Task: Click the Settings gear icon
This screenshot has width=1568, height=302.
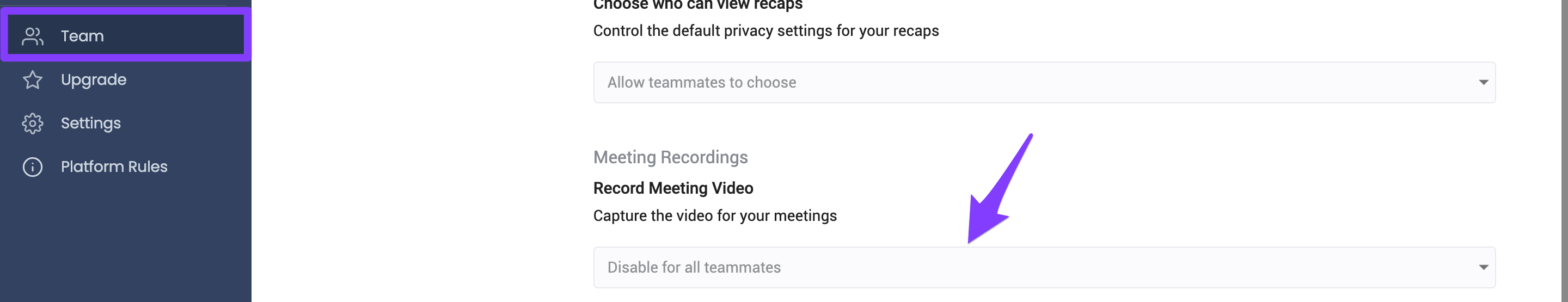Action: 32,124
